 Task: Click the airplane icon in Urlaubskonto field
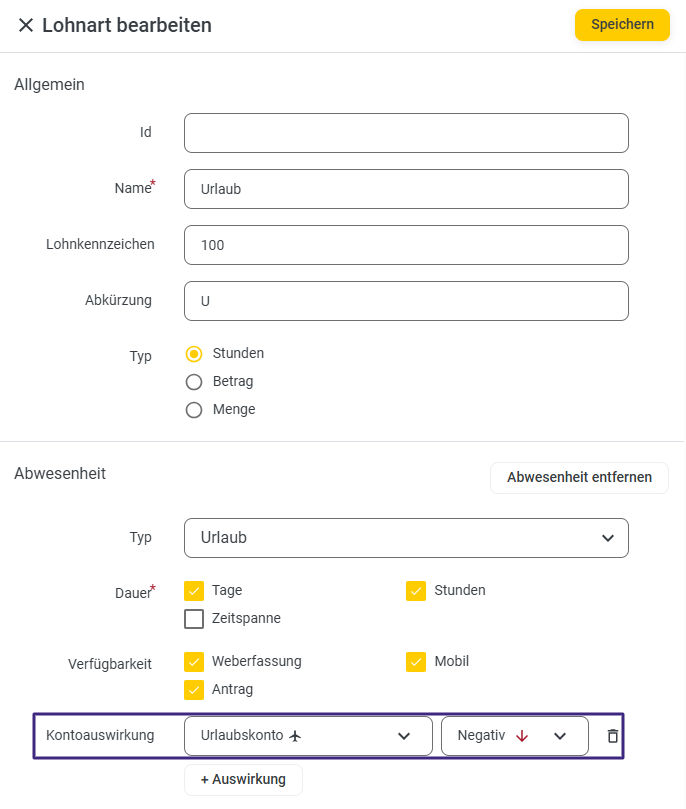295,736
